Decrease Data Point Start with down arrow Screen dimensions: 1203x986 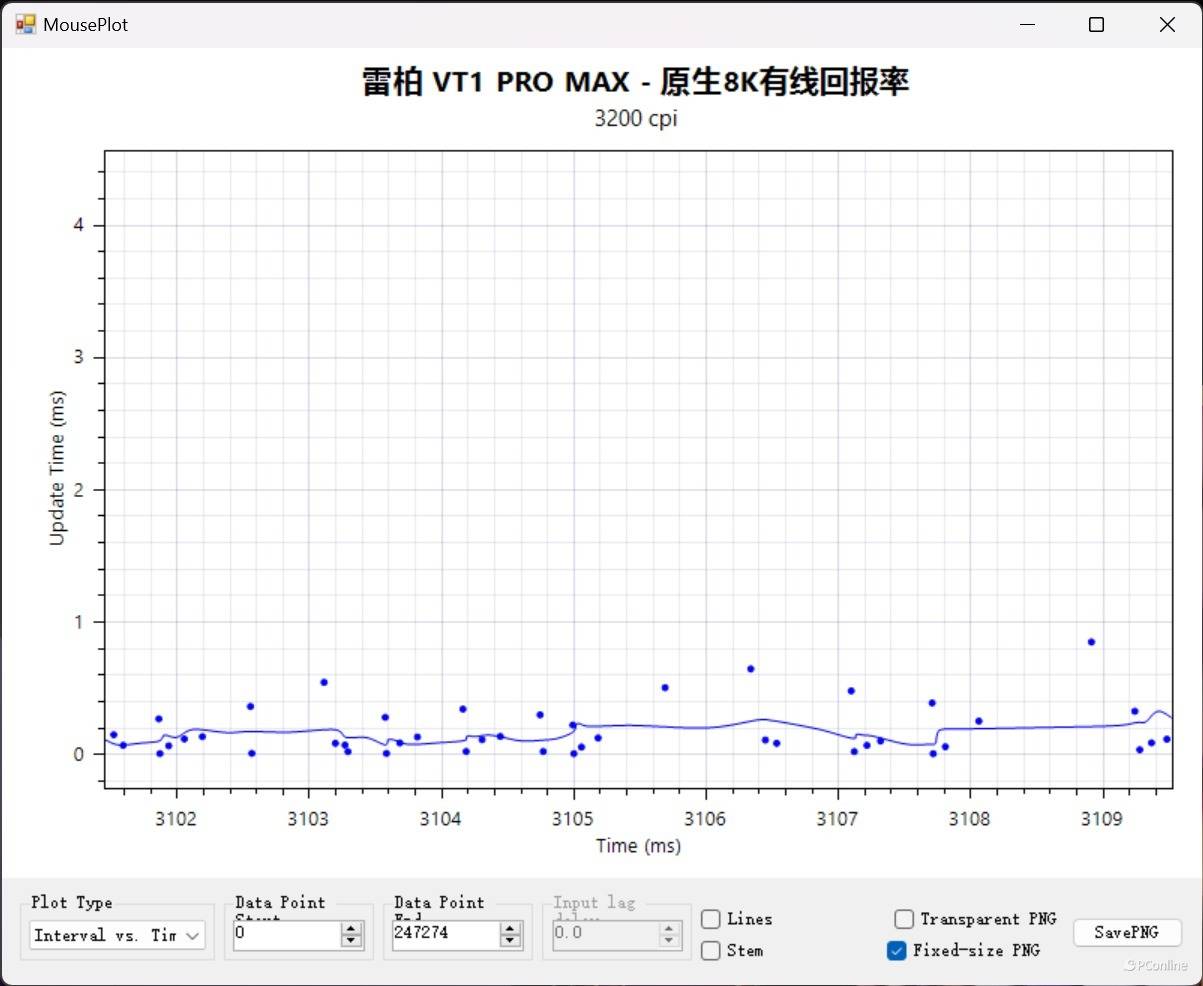[x=351, y=942]
